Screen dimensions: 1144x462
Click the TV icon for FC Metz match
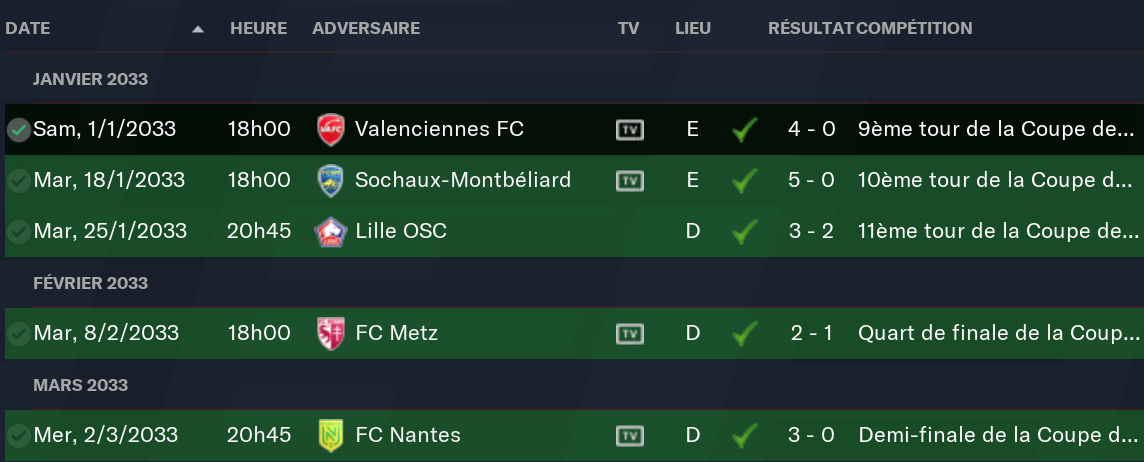[629, 334]
